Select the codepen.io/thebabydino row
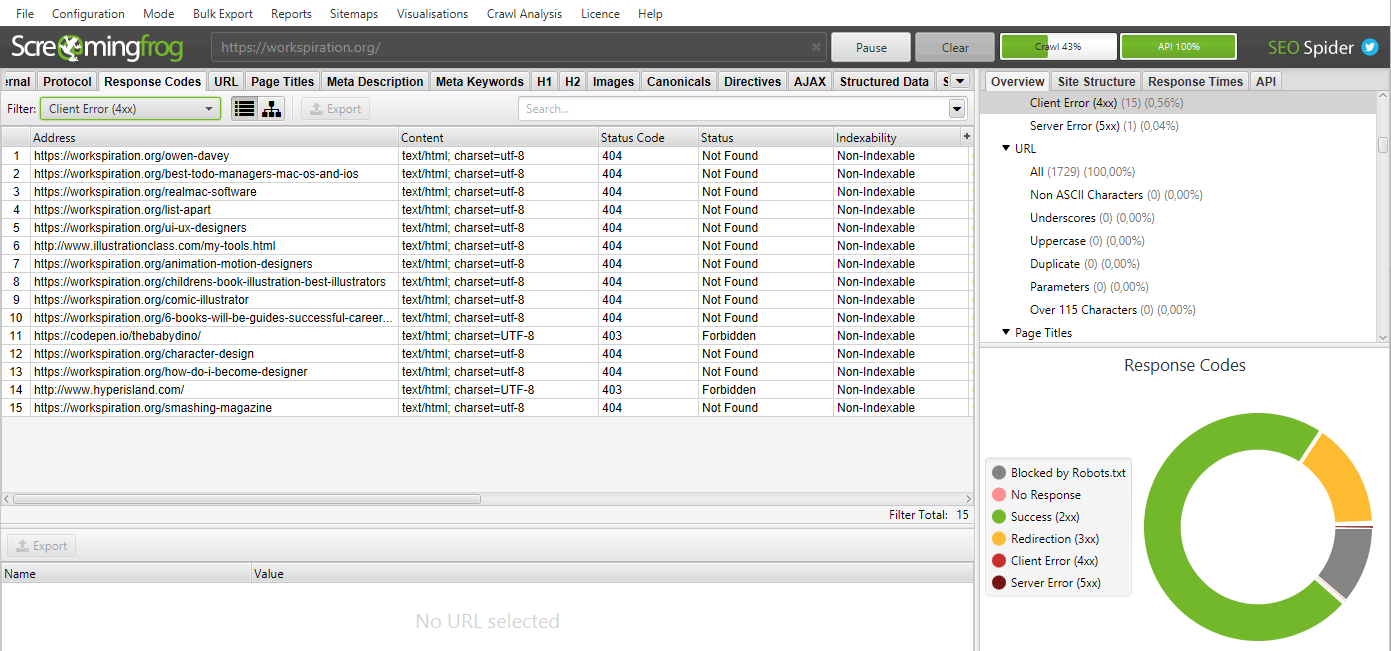The width and height of the screenshot is (1391, 651). [x=486, y=336]
